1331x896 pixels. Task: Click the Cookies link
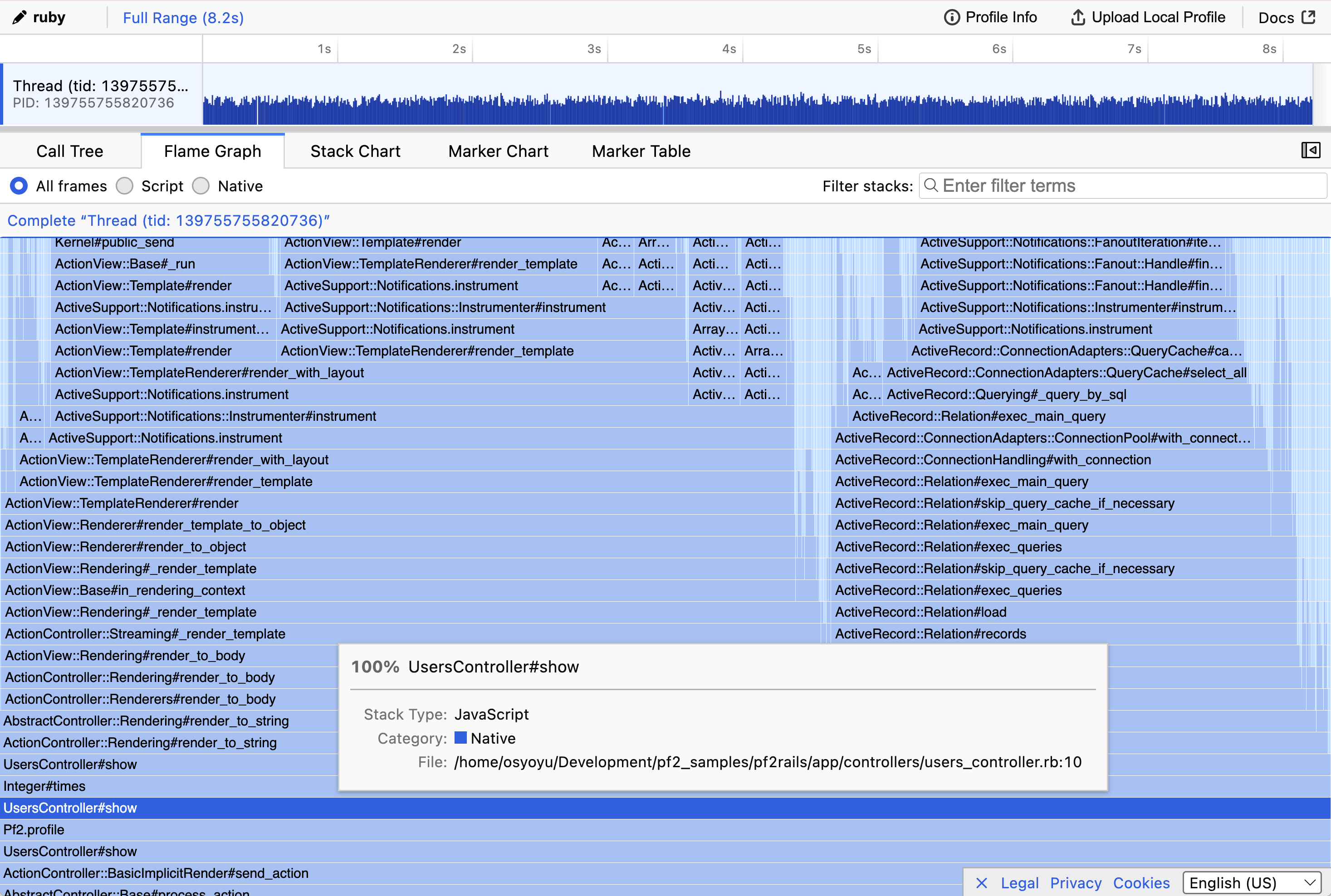click(x=1141, y=883)
